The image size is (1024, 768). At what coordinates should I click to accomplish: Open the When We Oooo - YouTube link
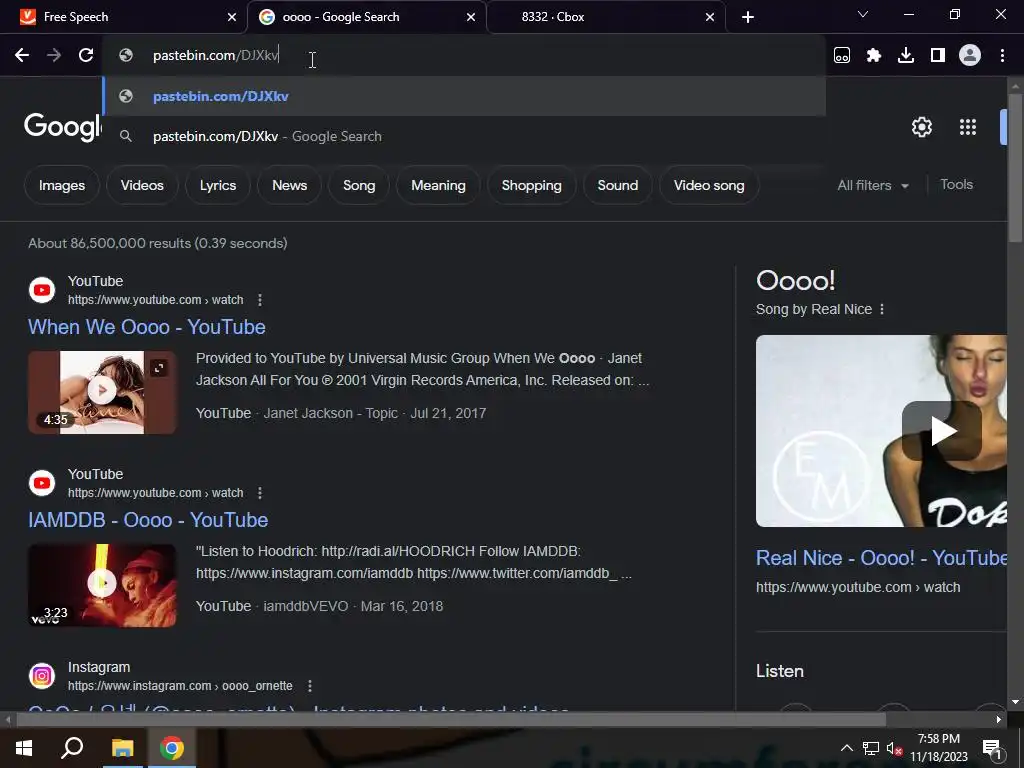(146, 327)
